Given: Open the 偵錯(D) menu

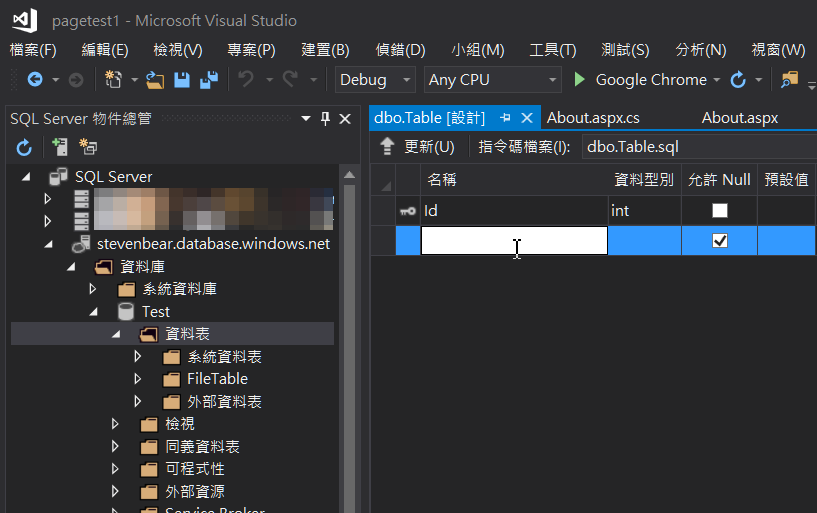Looking at the screenshot, I should coord(400,50).
